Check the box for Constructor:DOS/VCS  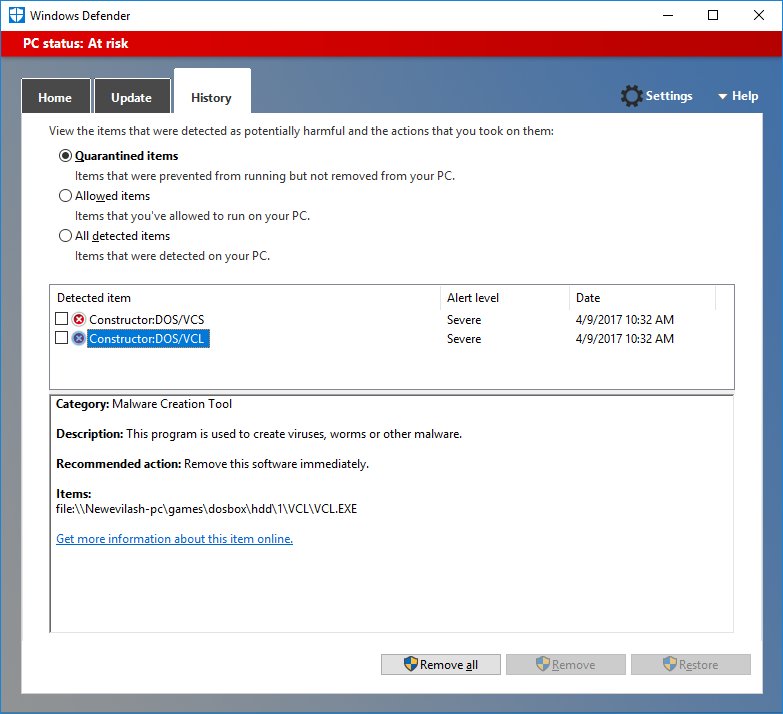point(61,319)
